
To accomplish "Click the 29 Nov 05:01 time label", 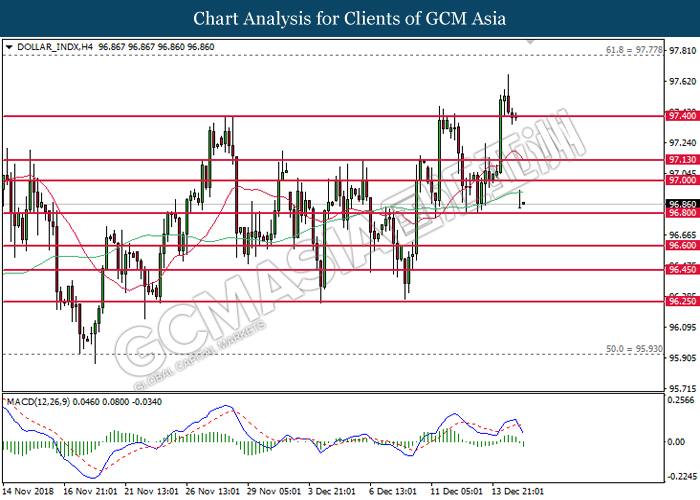I will point(274,492).
